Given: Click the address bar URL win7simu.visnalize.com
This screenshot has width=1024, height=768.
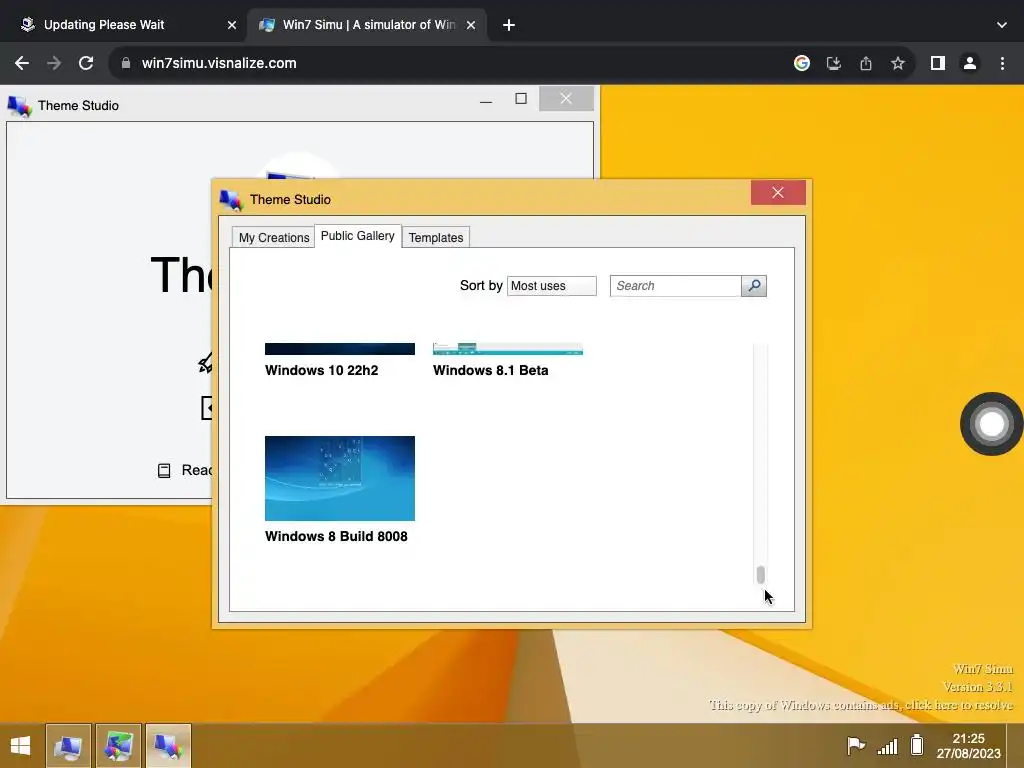Looking at the screenshot, I should (219, 63).
